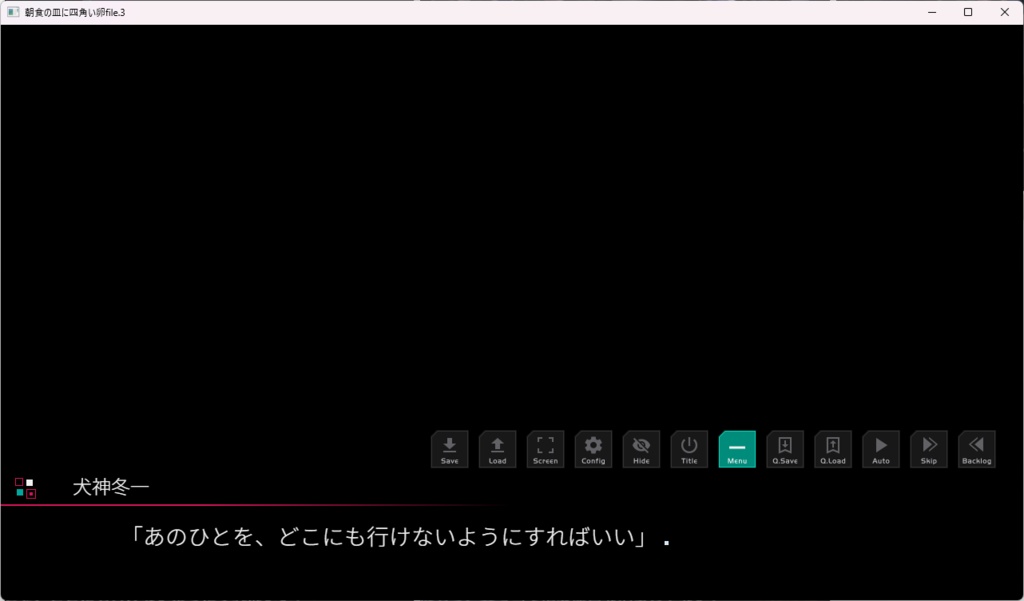Click the game icon in the title bar
1024x601 pixels.
click(13, 11)
